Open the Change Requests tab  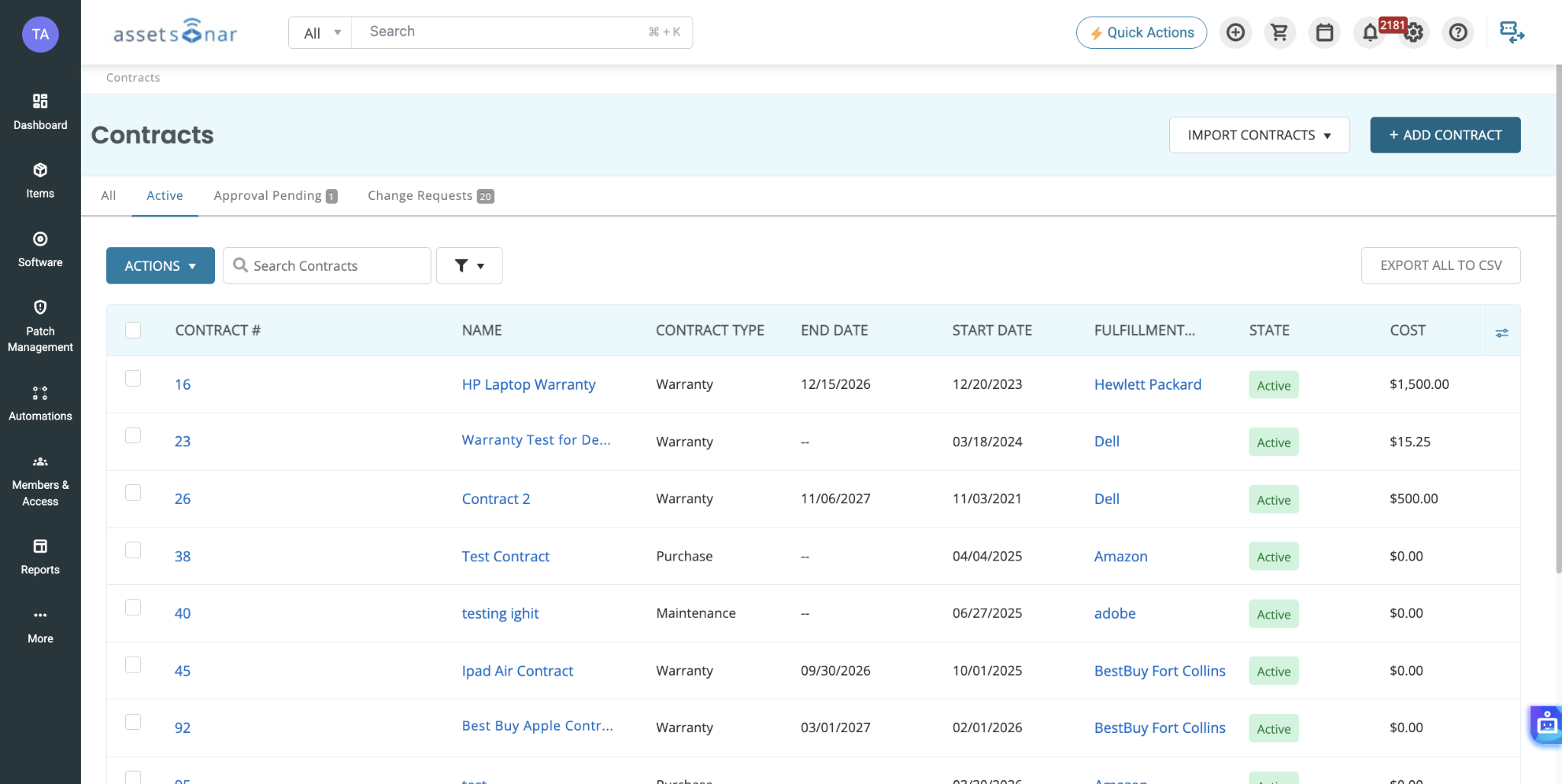coord(431,195)
